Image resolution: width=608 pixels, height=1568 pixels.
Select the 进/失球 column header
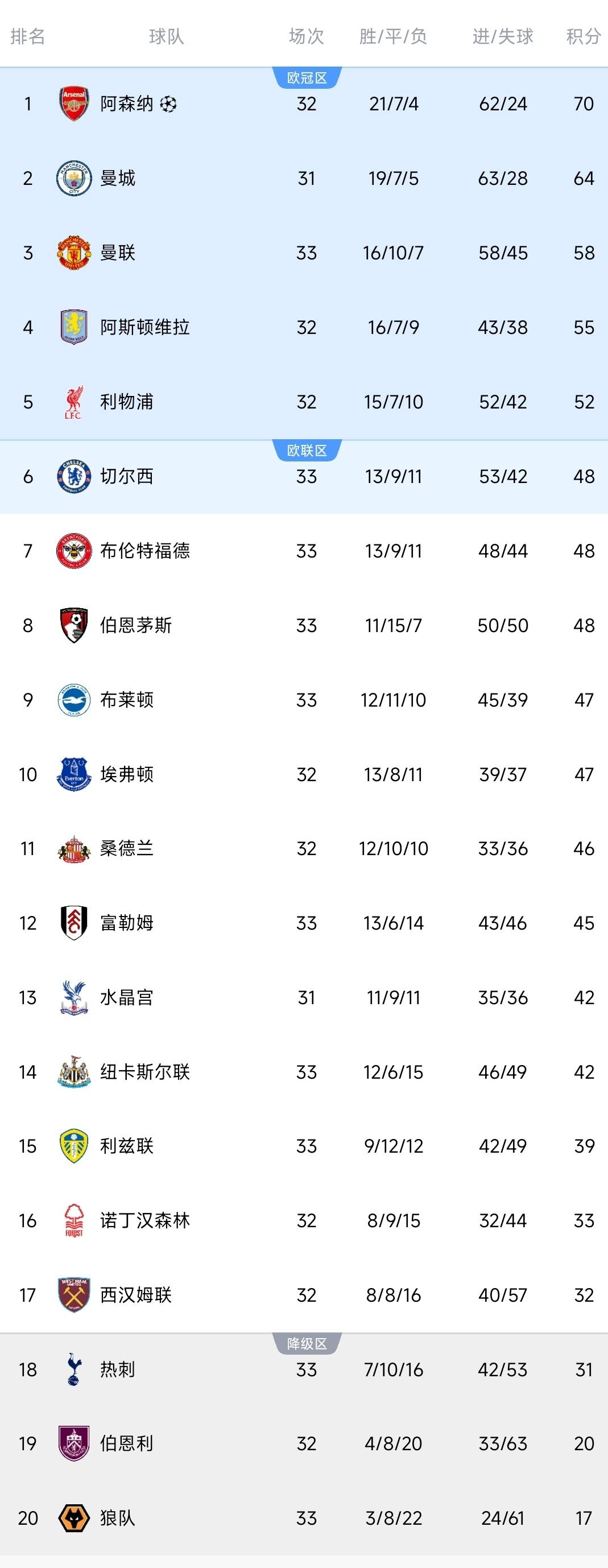tap(503, 36)
